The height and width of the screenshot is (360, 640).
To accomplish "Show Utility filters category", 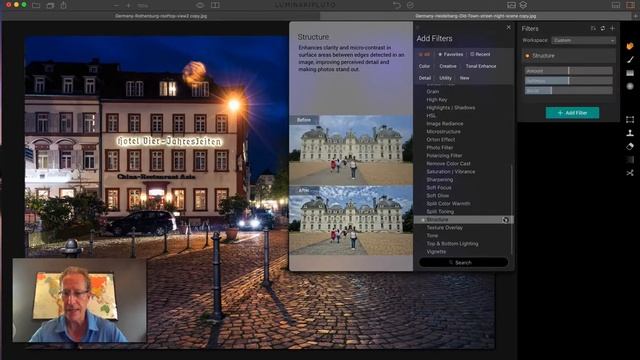I will click(445, 78).
